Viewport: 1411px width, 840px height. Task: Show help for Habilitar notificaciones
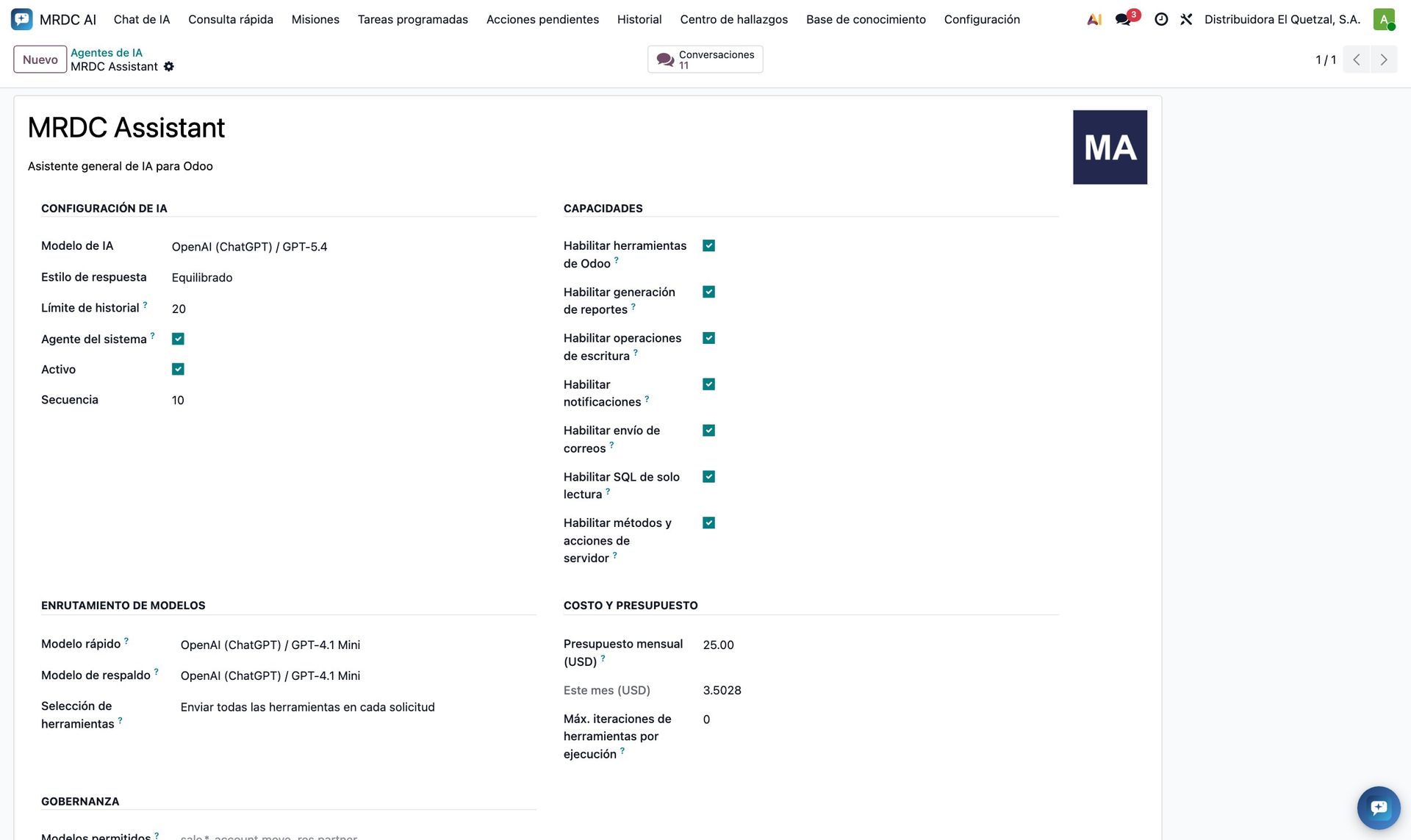pyautogui.click(x=647, y=399)
